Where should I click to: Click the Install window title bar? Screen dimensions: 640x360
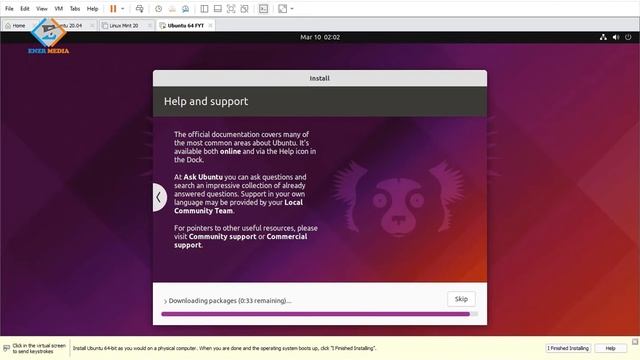(x=320, y=78)
